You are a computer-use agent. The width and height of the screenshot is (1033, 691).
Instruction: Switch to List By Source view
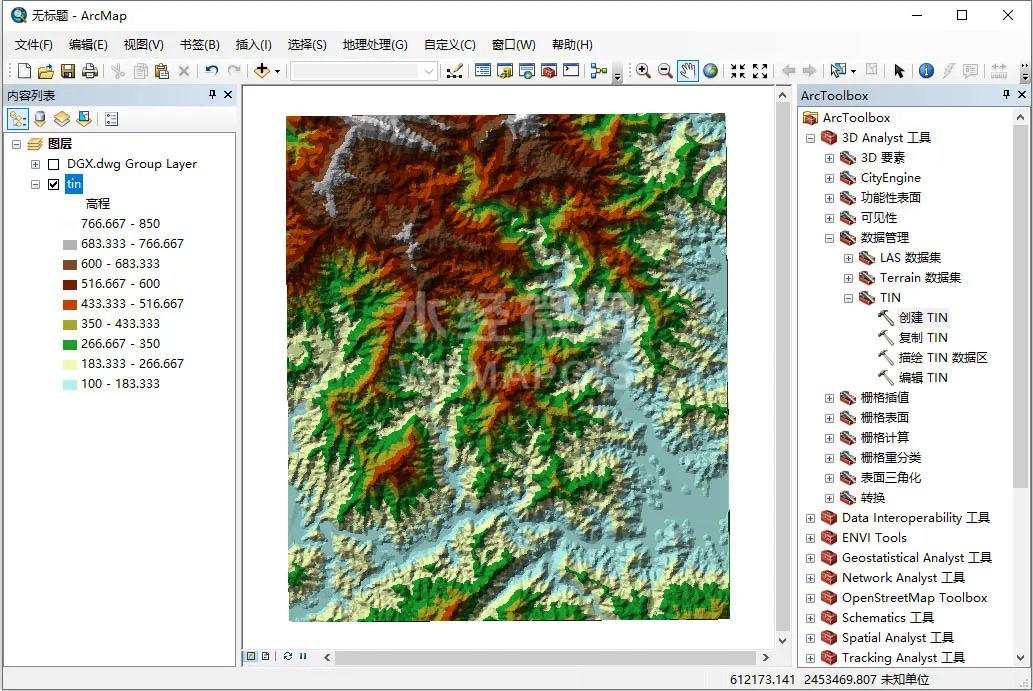[x=38, y=118]
